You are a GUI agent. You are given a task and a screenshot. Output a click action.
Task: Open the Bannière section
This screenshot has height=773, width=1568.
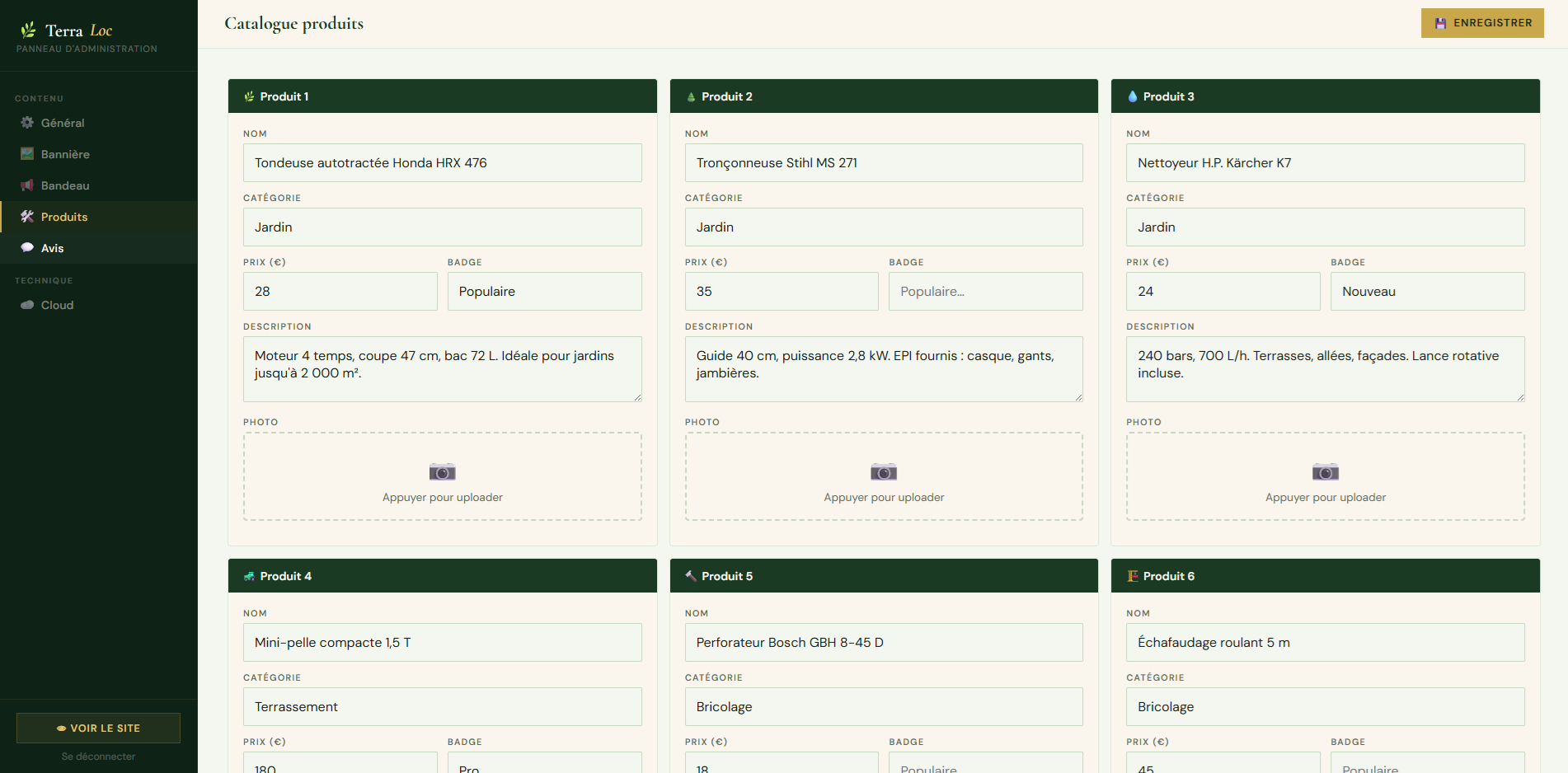coord(99,154)
